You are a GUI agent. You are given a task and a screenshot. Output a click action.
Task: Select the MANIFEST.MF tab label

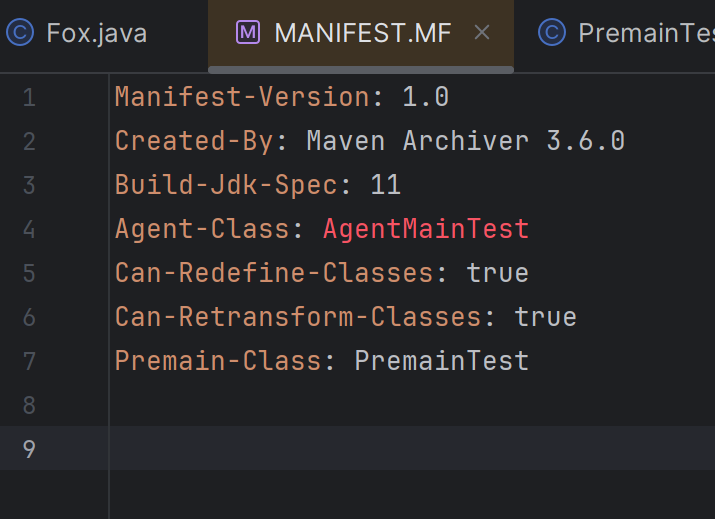coord(362,33)
